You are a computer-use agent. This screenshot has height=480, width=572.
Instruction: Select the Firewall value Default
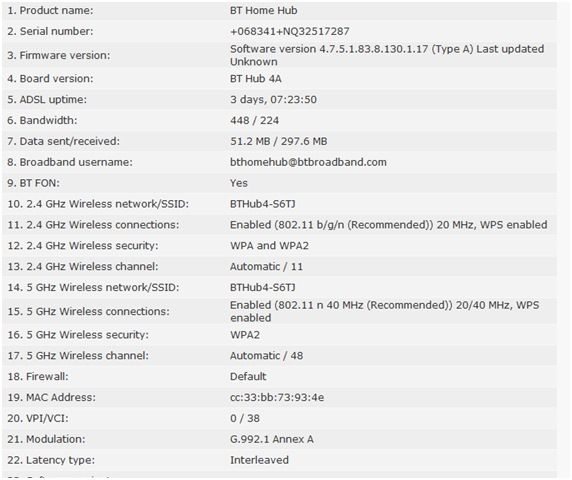tap(248, 376)
